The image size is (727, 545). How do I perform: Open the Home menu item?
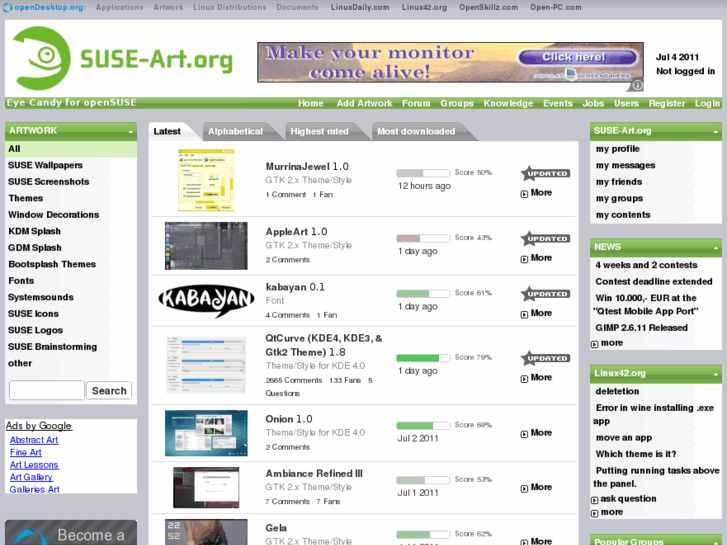click(311, 103)
